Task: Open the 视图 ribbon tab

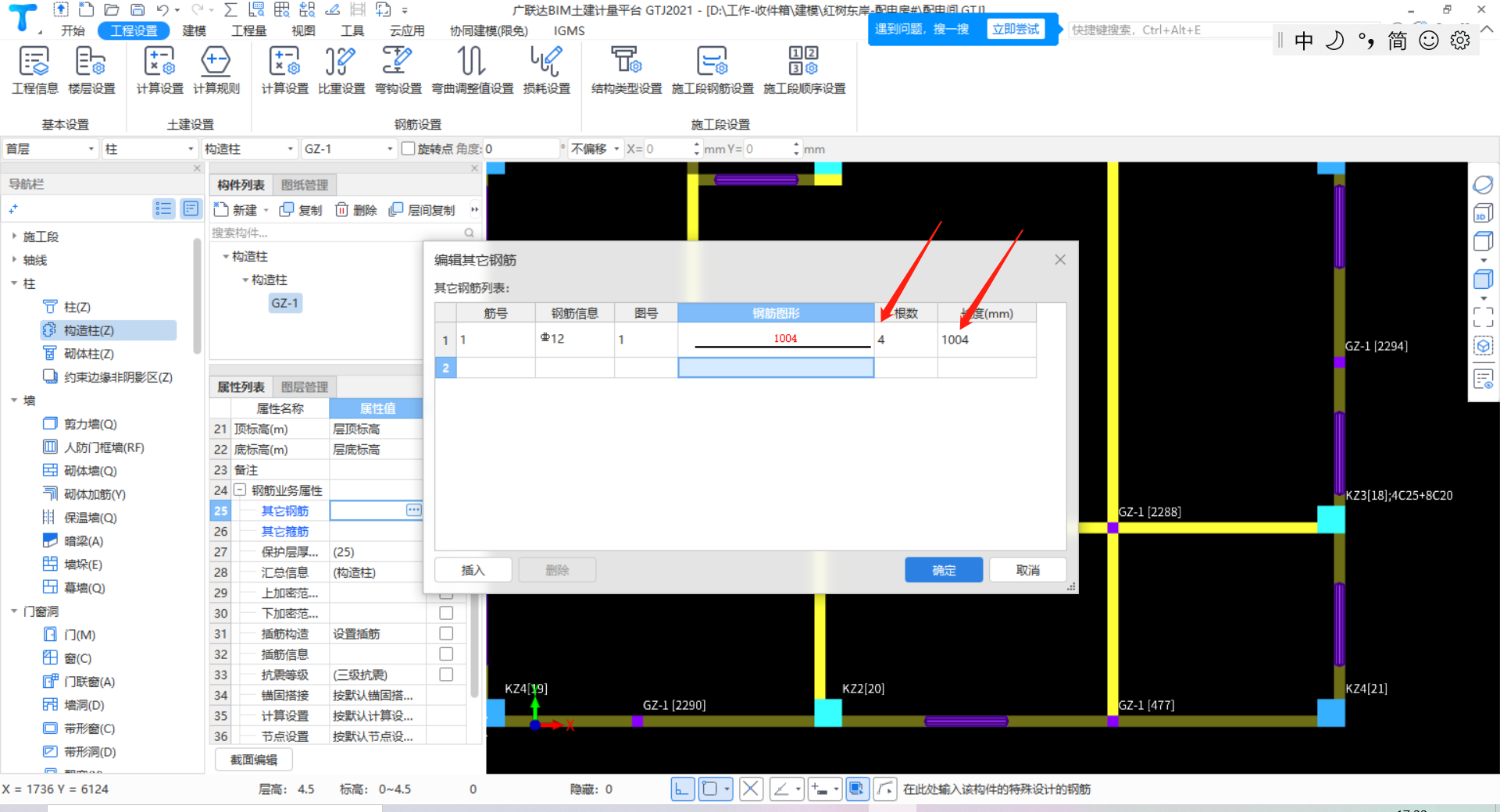Action: point(303,30)
